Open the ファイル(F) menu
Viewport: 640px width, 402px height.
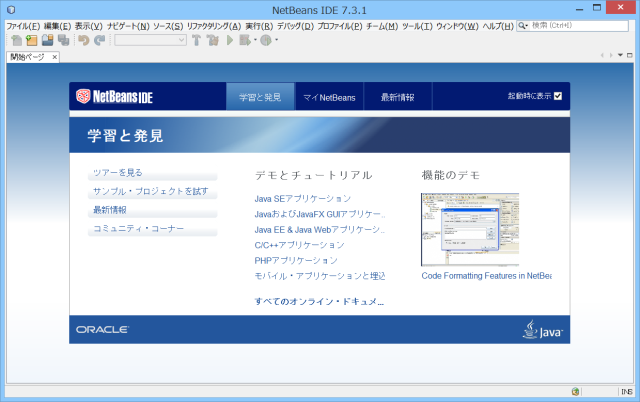point(23,26)
